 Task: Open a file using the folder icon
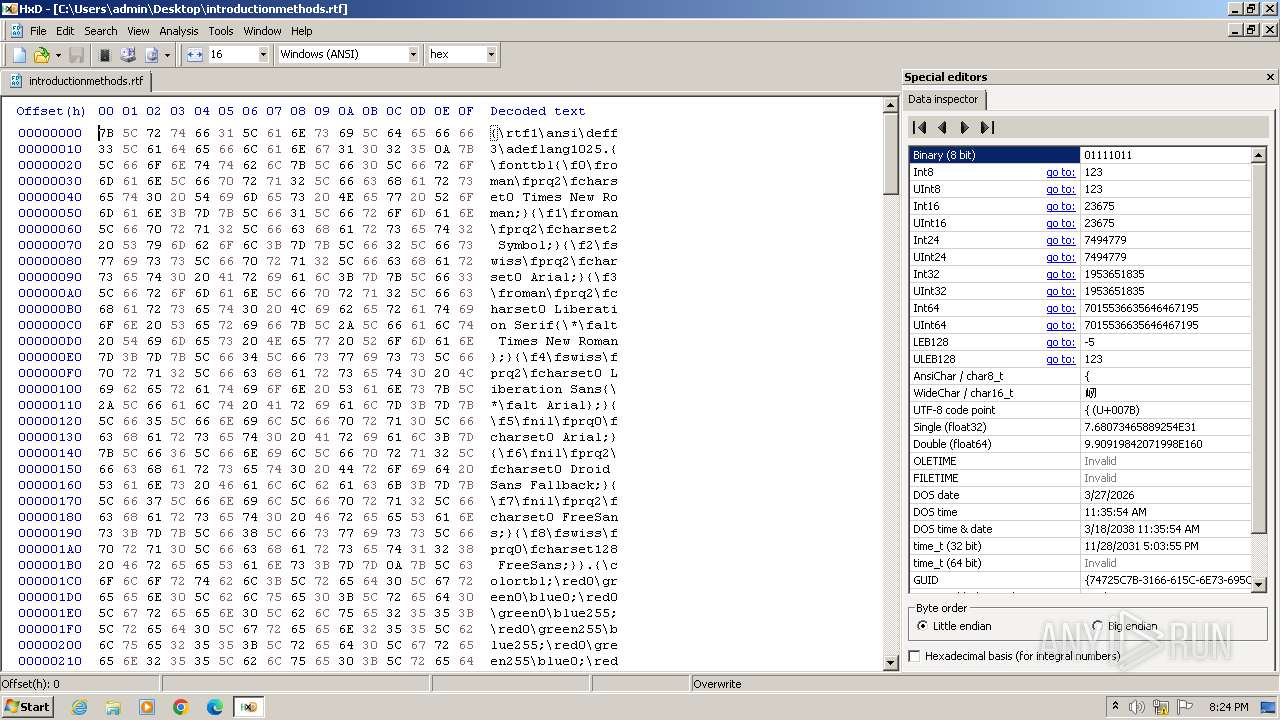(41, 55)
